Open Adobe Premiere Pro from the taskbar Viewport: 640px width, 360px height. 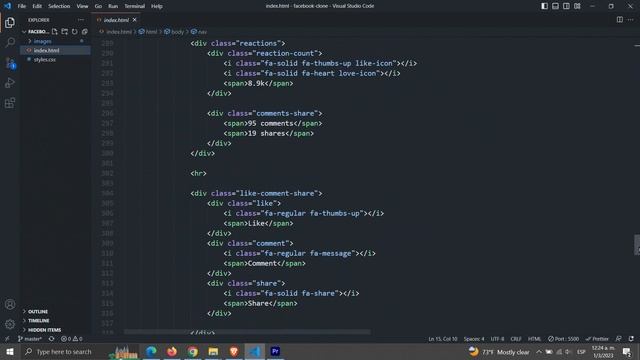click(x=276, y=351)
